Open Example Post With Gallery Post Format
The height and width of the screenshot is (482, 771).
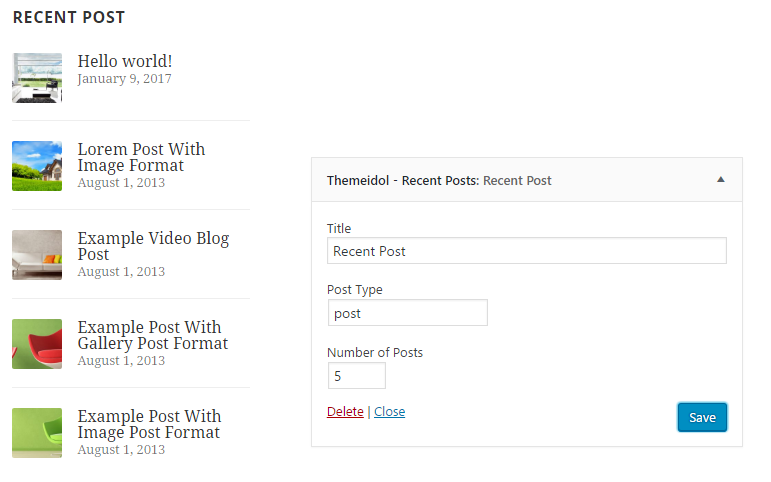pos(152,335)
